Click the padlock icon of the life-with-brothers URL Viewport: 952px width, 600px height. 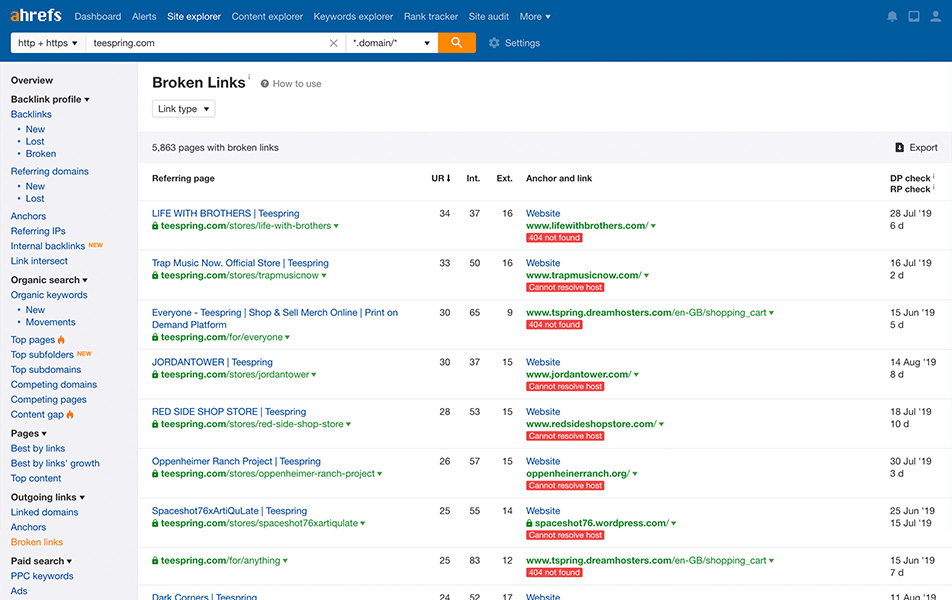click(x=155, y=226)
